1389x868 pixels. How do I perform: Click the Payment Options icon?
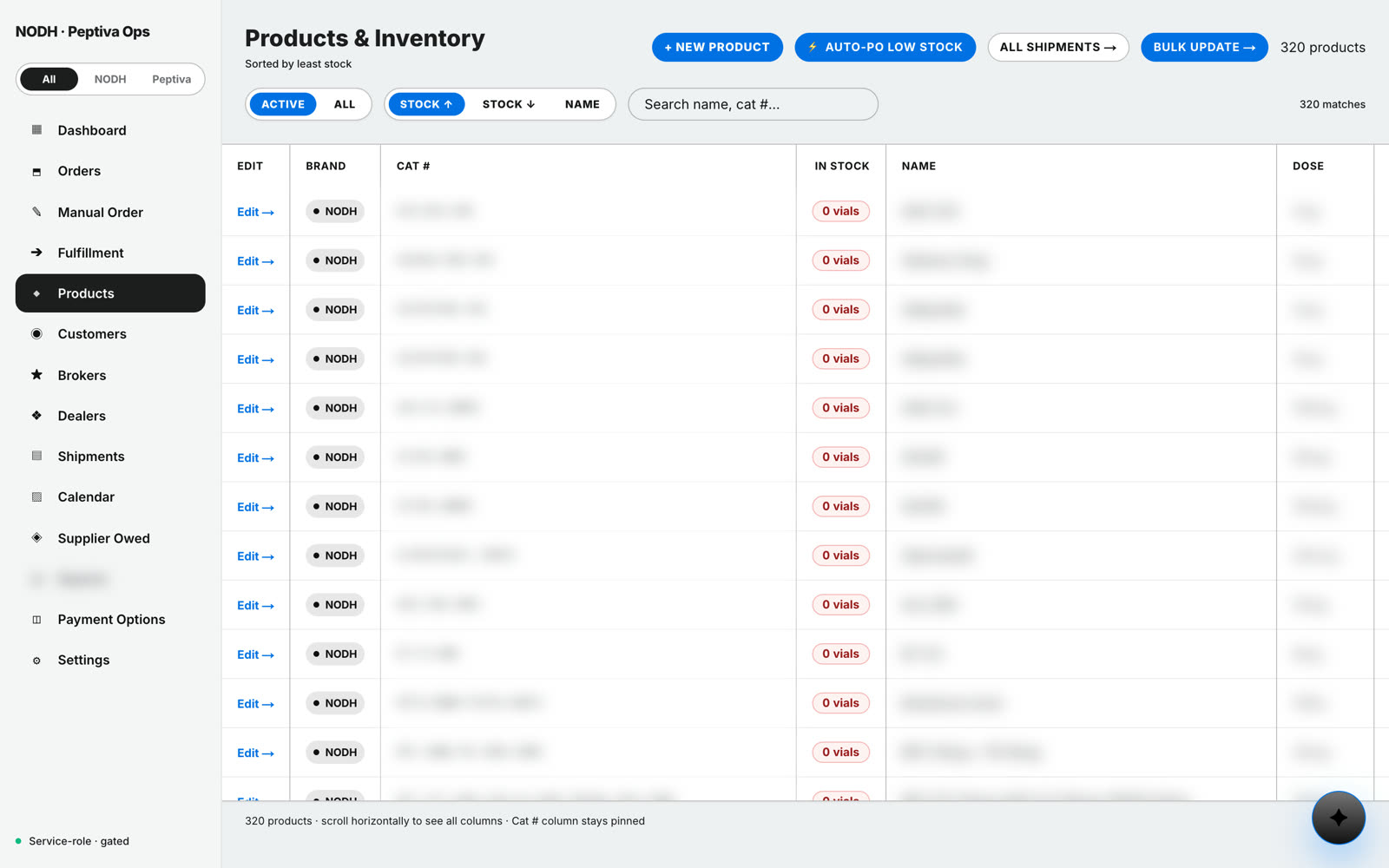(x=36, y=620)
